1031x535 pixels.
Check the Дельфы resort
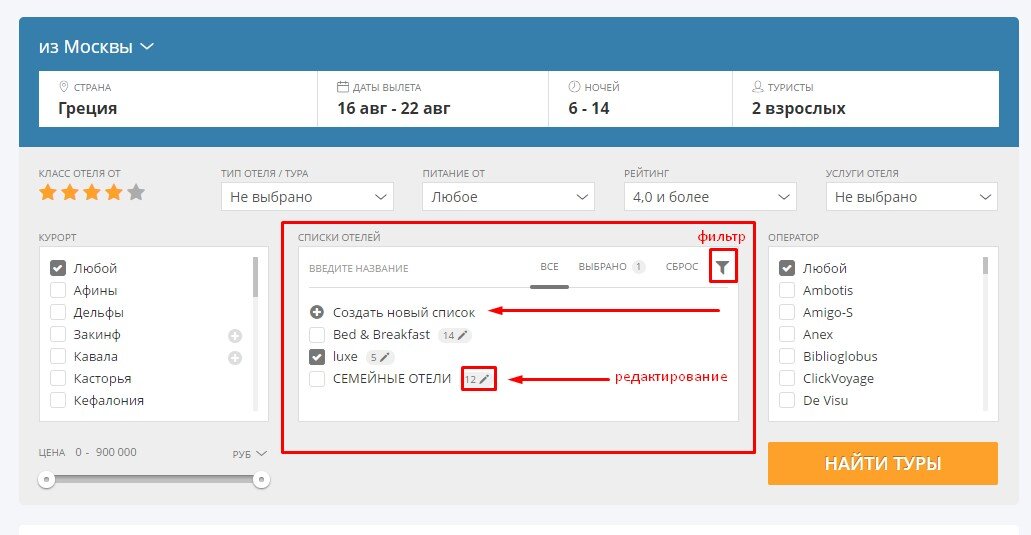[x=58, y=312]
